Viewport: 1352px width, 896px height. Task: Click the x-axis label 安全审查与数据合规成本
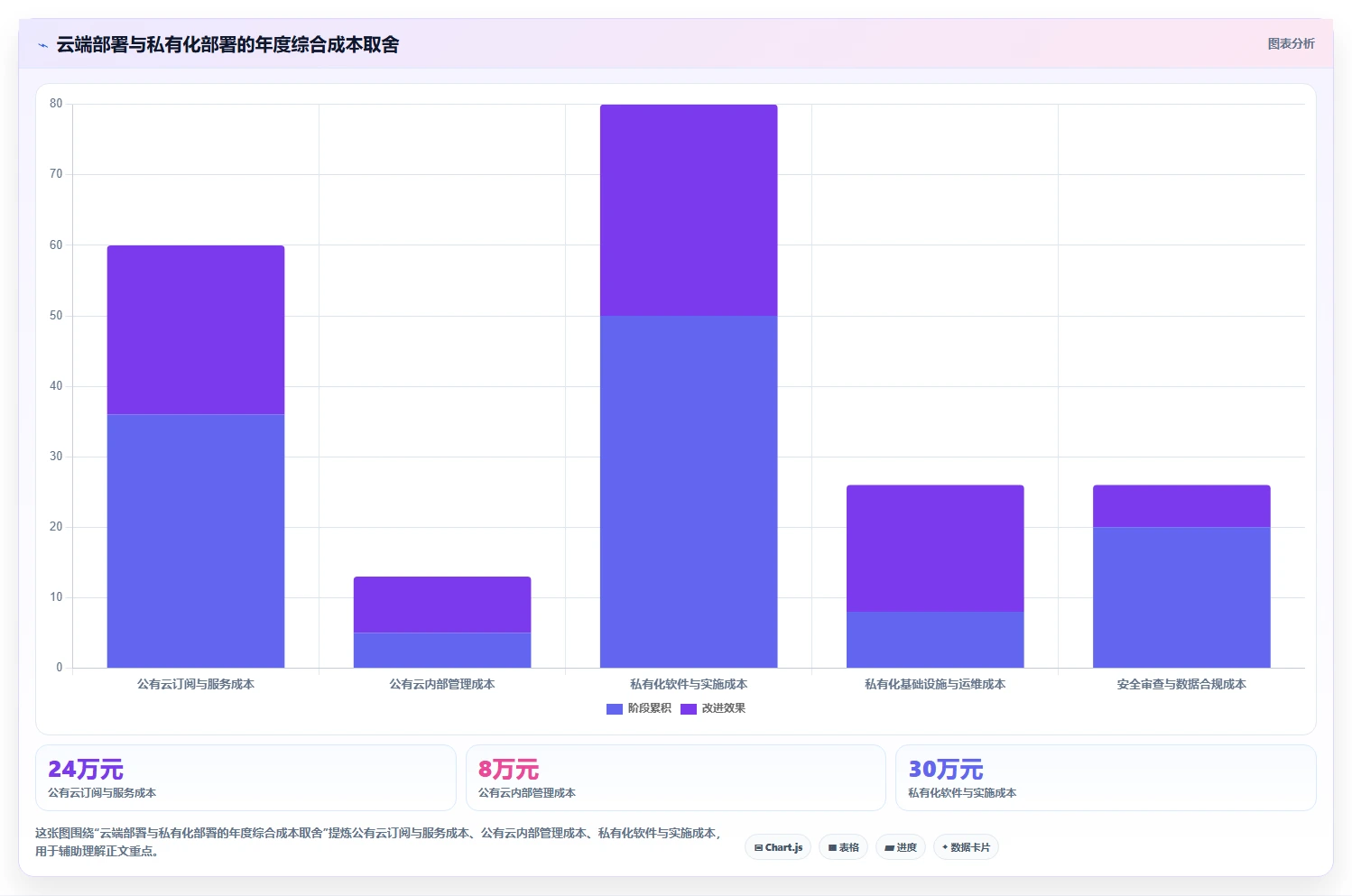1181,684
